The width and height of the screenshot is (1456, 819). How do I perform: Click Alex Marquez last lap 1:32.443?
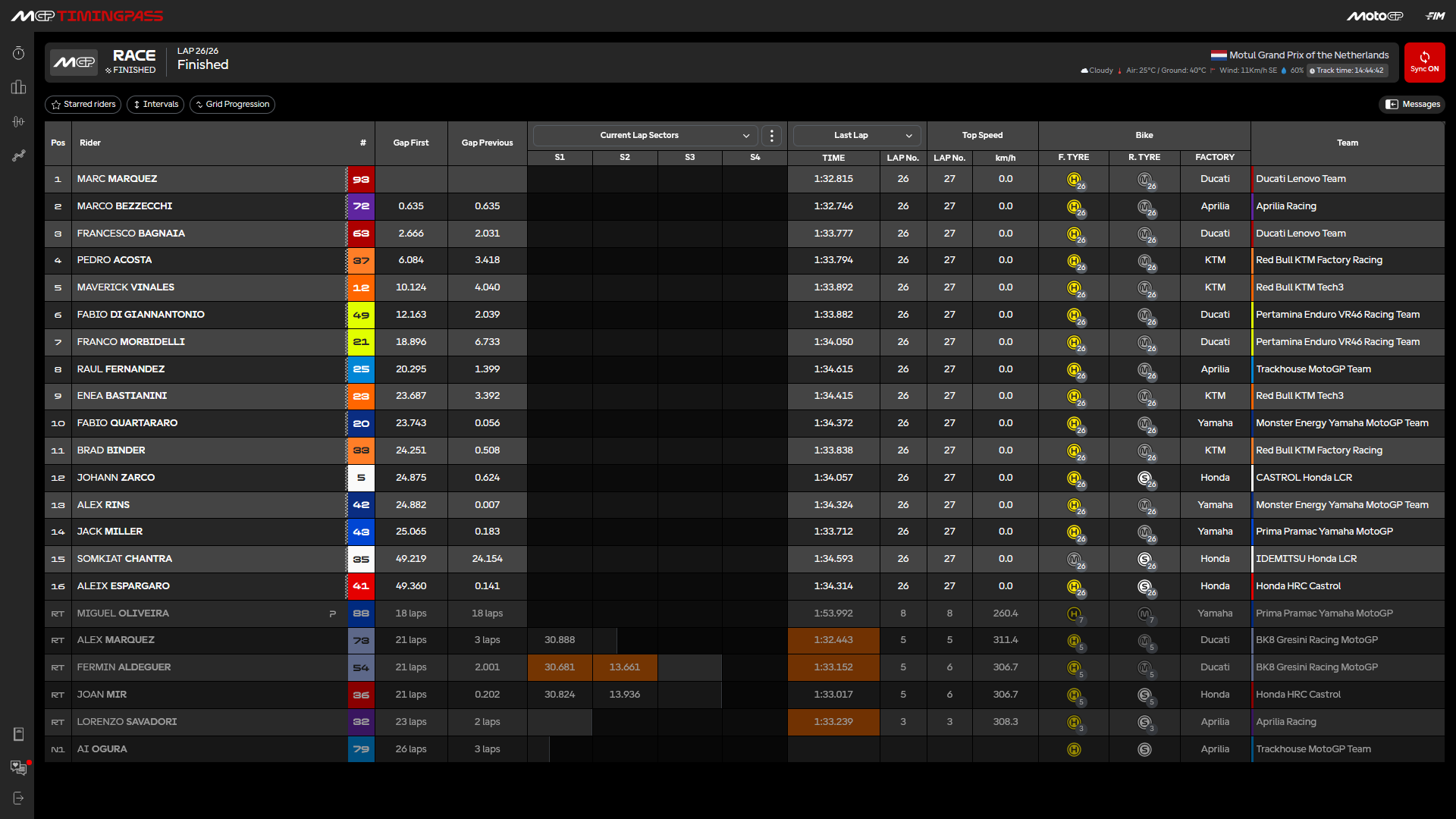pos(833,640)
